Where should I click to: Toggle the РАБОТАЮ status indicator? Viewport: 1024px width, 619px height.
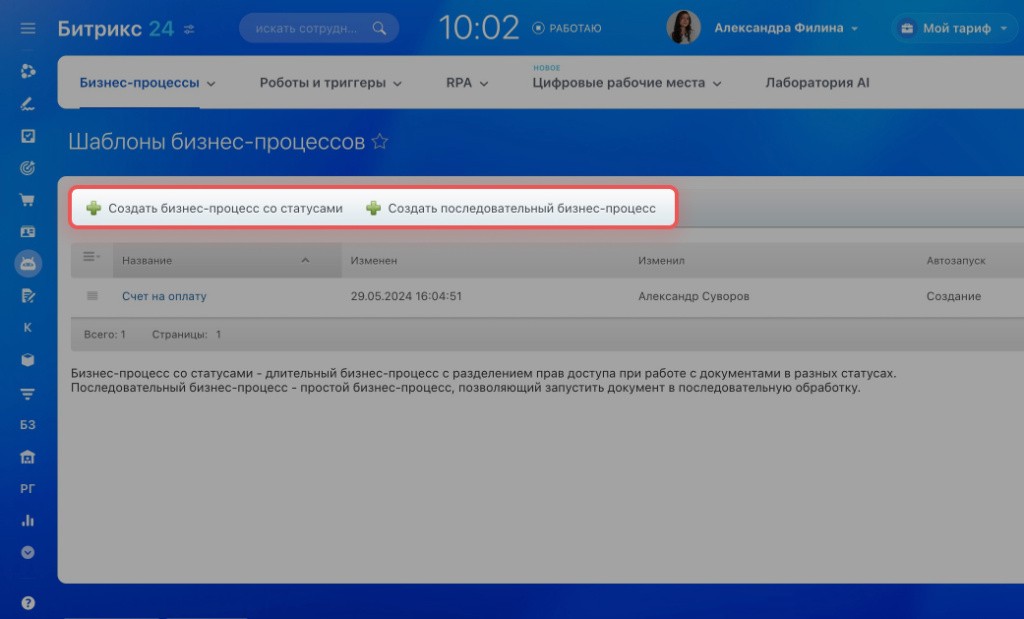565,28
